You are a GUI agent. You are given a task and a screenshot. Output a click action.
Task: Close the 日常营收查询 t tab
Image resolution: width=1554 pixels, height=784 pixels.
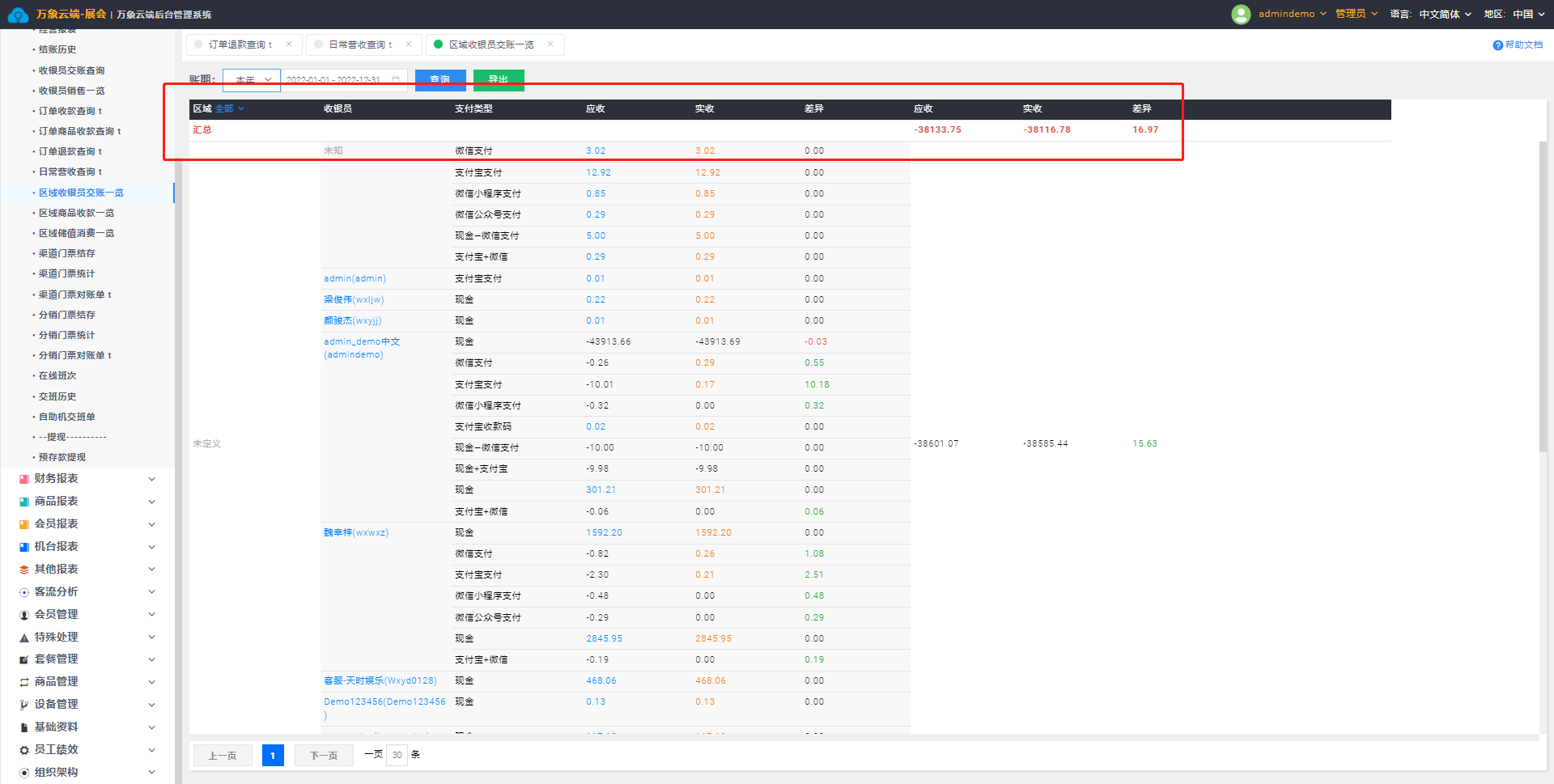(x=409, y=44)
